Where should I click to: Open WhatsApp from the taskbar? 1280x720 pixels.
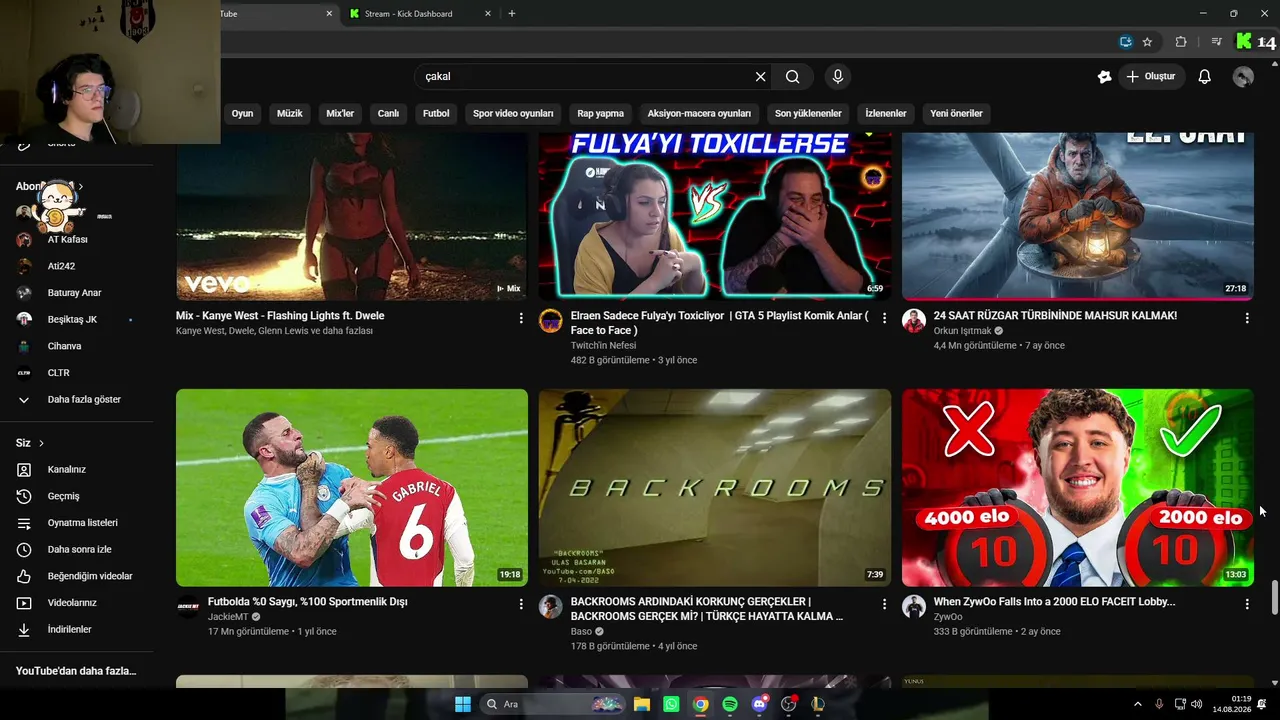pyautogui.click(x=671, y=704)
